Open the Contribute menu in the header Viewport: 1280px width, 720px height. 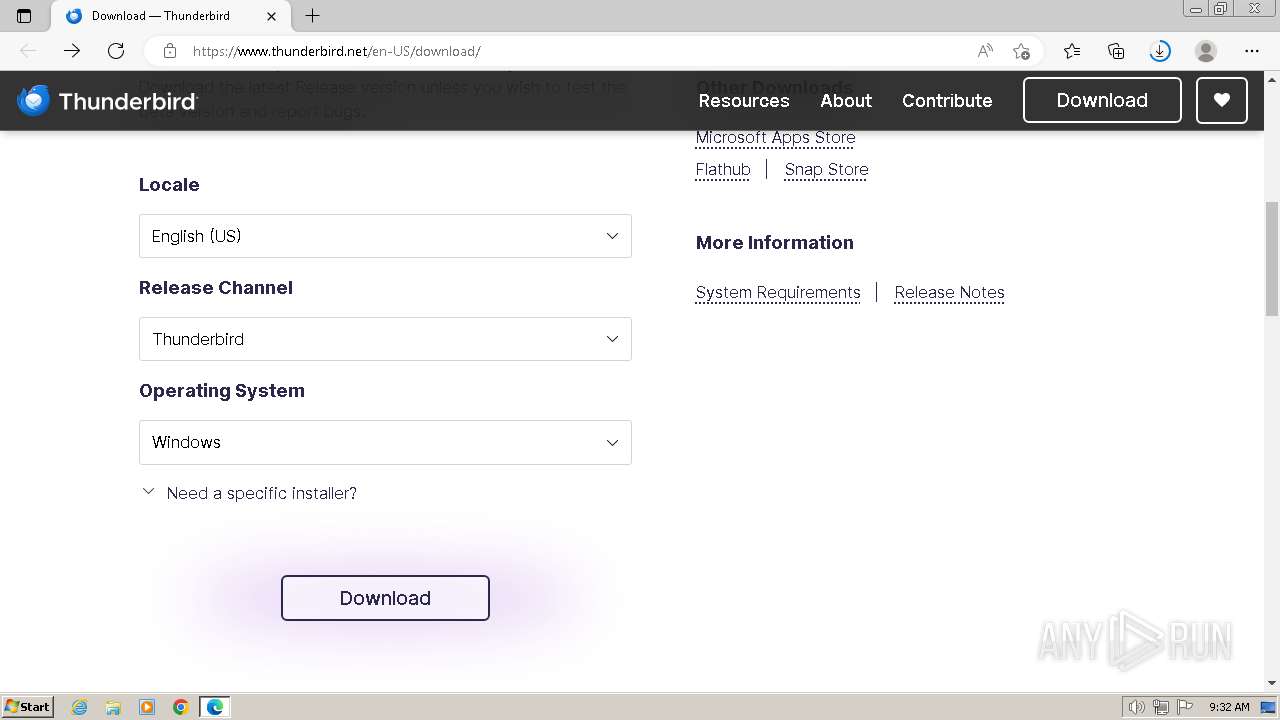947,100
